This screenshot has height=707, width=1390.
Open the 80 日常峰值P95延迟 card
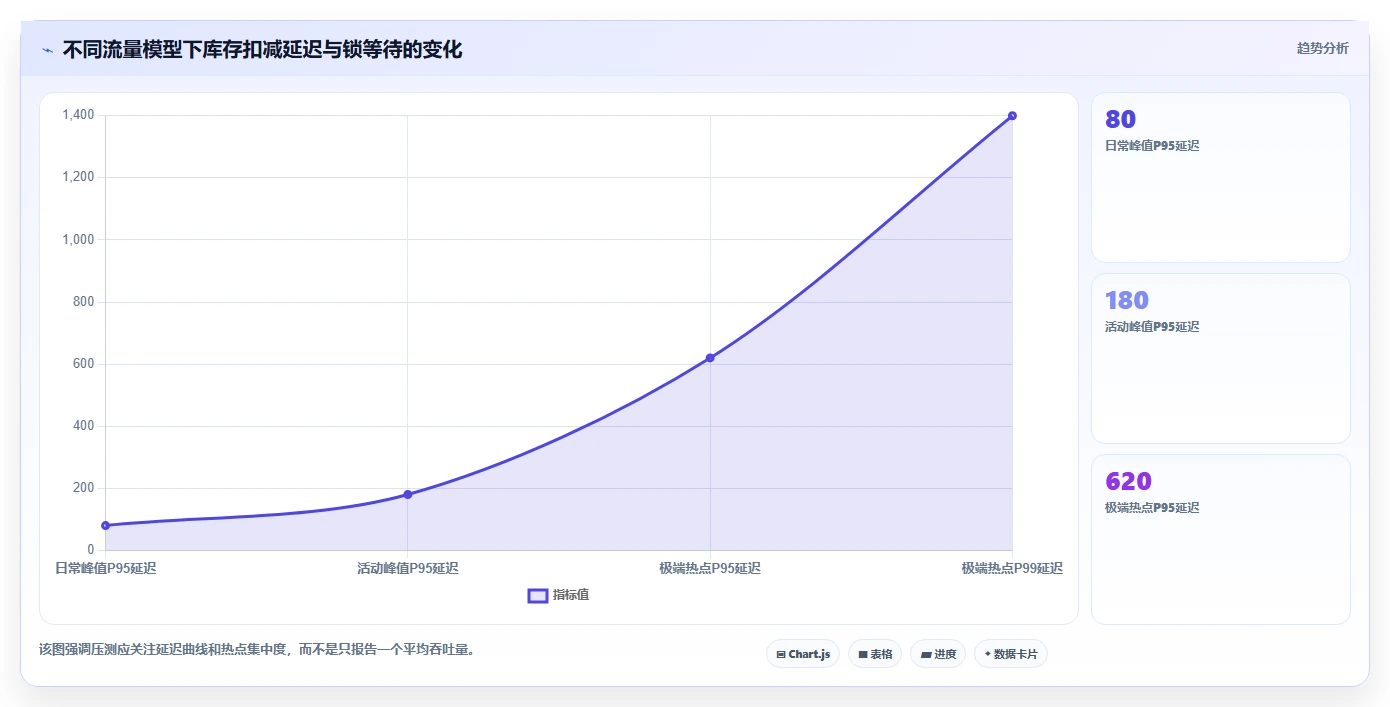[1221, 178]
